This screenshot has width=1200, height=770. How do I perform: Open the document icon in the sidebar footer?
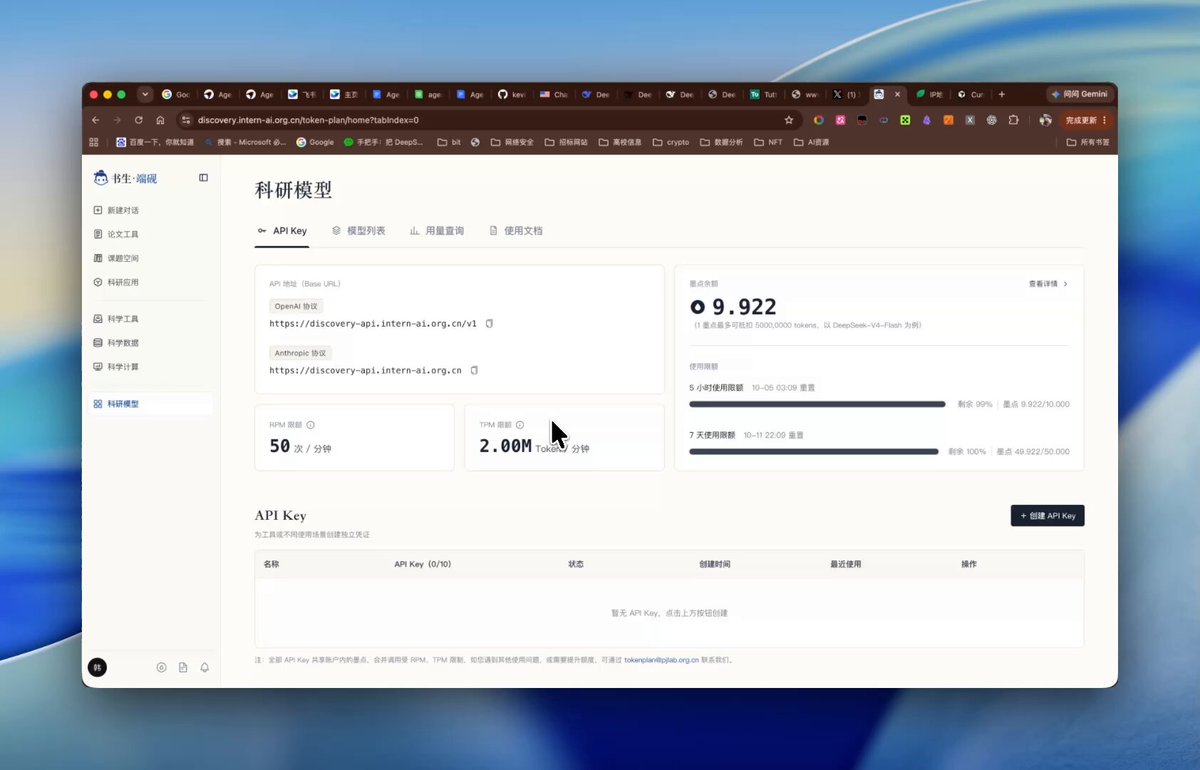(183, 667)
